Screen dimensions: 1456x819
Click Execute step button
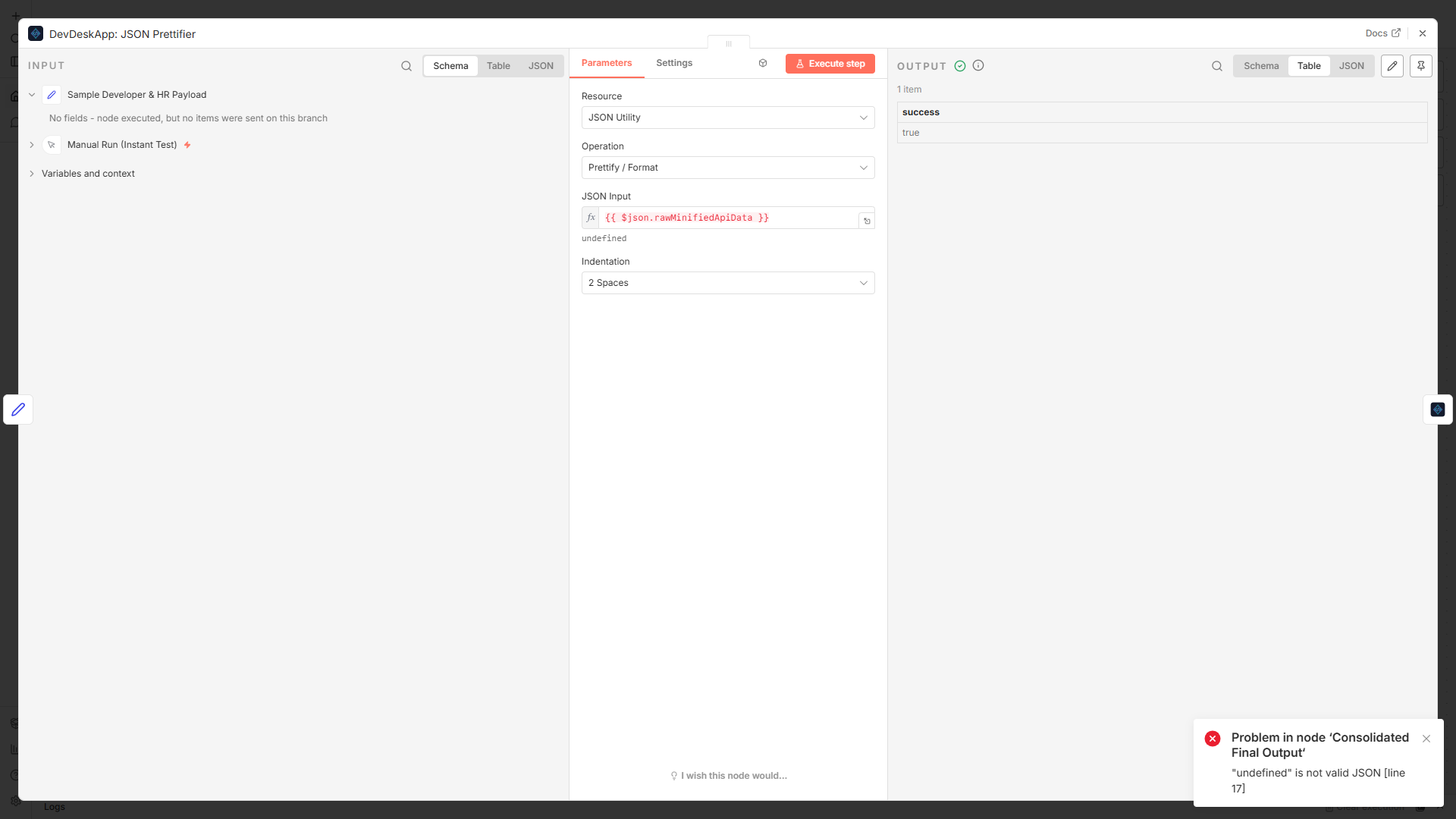coord(830,64)
